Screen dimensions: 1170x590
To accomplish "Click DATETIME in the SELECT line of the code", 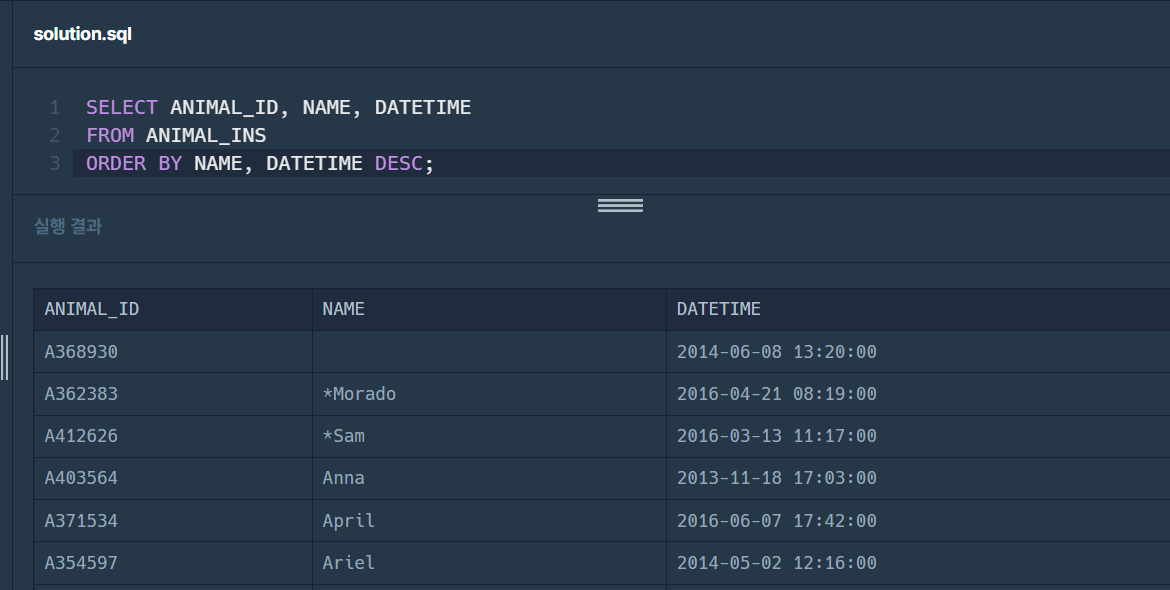I will (423, 107).
